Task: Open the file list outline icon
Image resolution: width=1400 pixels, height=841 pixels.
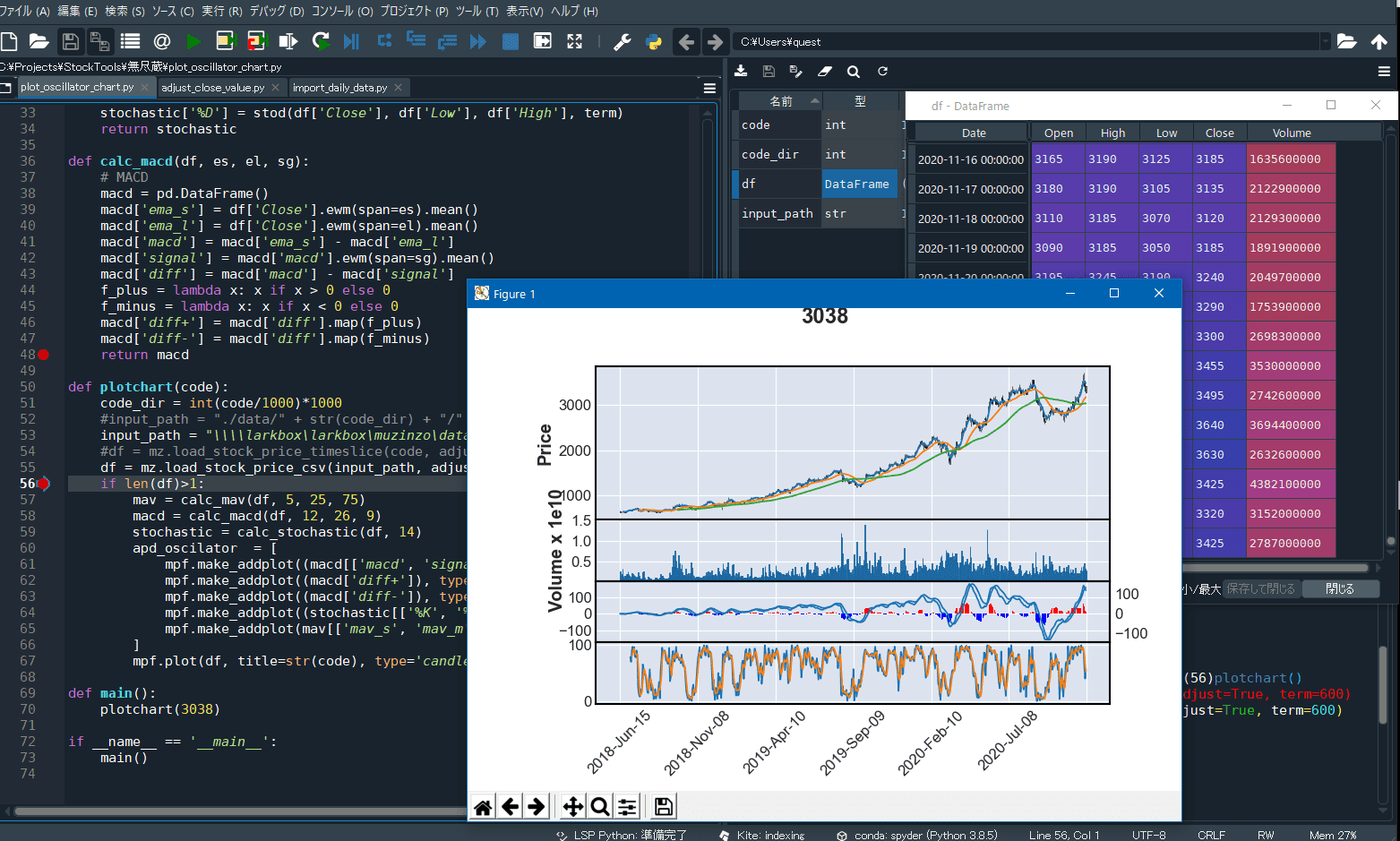Action: (130, 41)
